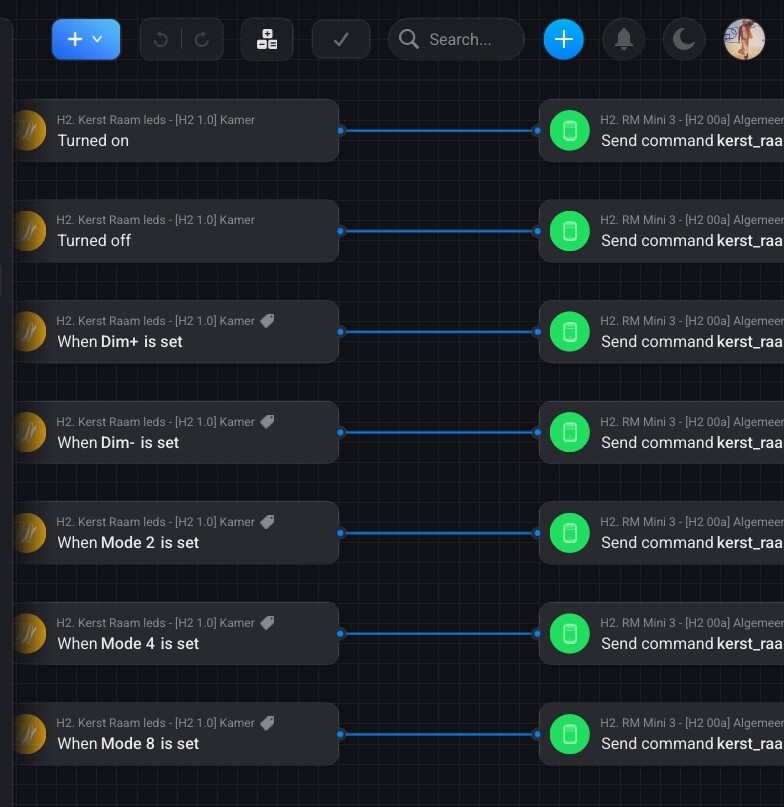
Task: Select the When Dim+ is set card
Action: tap(175, 332)
